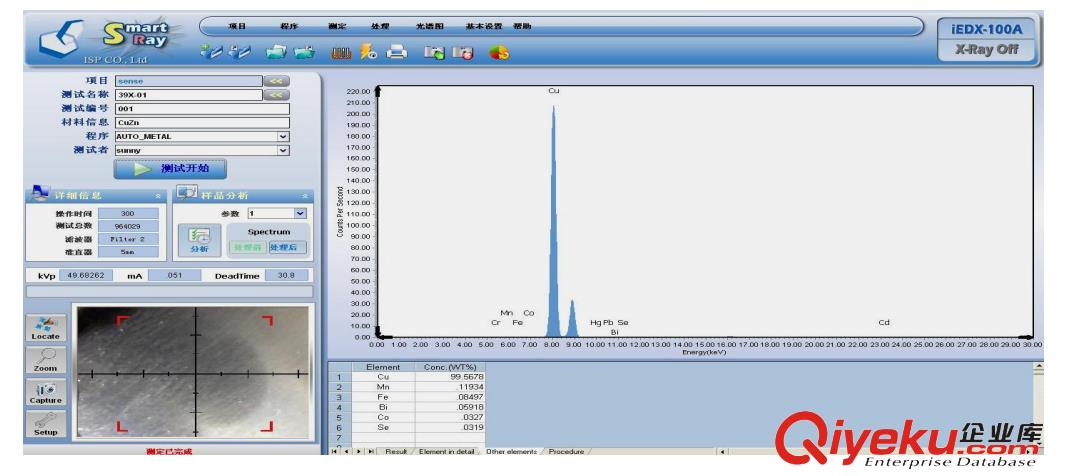Open the 帮助 menu
Viewport: 1068px width, 476px height.
pyautogui.click(x=522, y=27)
